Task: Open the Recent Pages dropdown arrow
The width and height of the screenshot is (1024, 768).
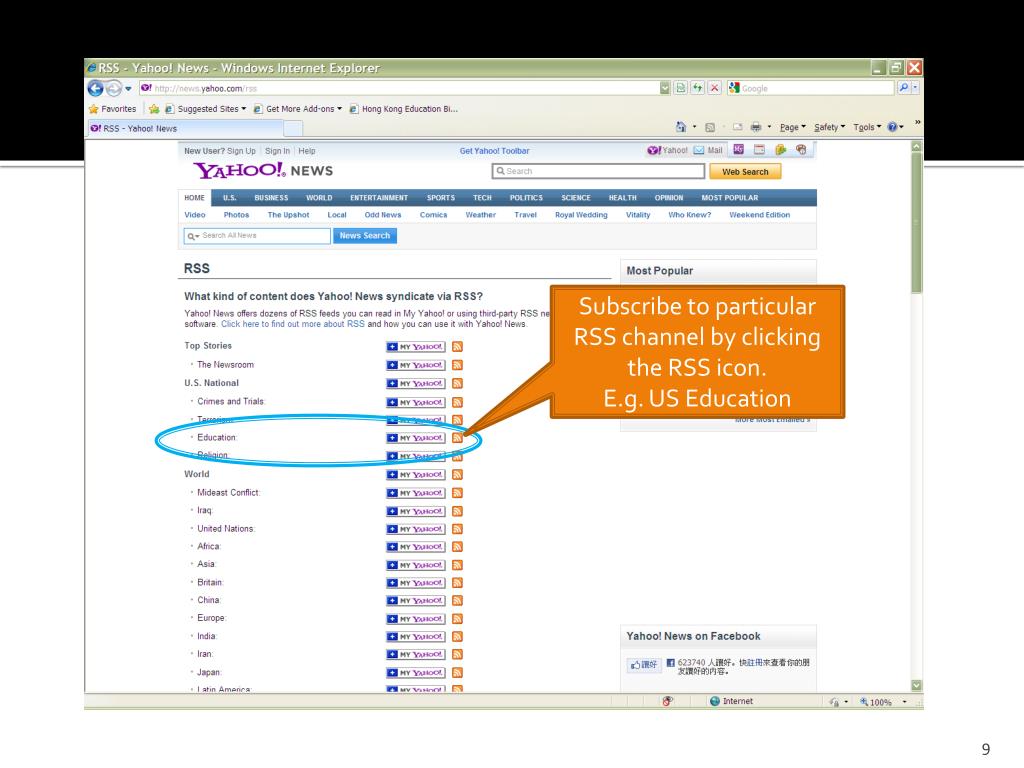Action: pyautogui.click(x=129, y=89)
